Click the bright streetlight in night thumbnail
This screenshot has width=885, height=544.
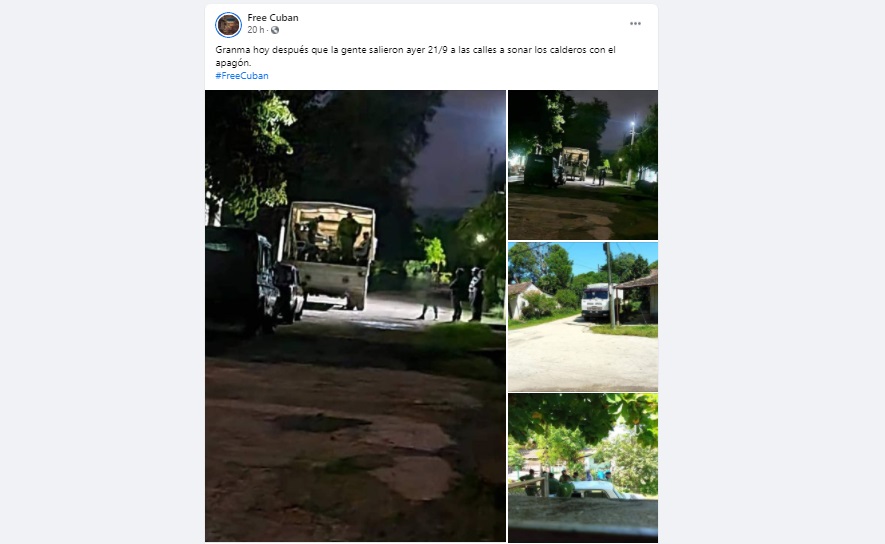pos(633,124)
